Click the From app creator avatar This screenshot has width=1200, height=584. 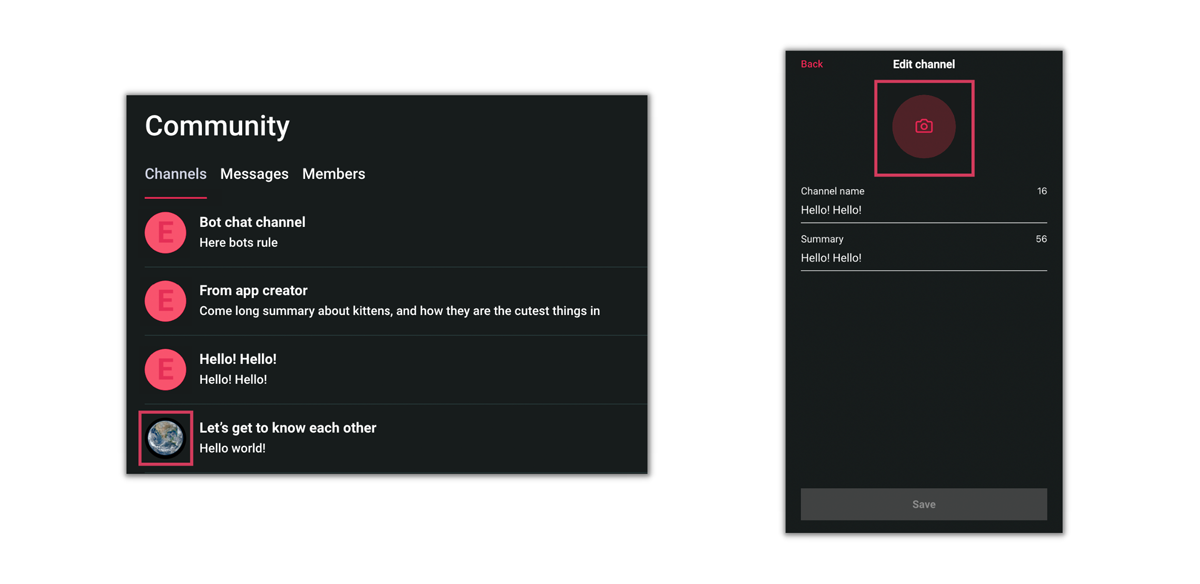click(166, 301)
